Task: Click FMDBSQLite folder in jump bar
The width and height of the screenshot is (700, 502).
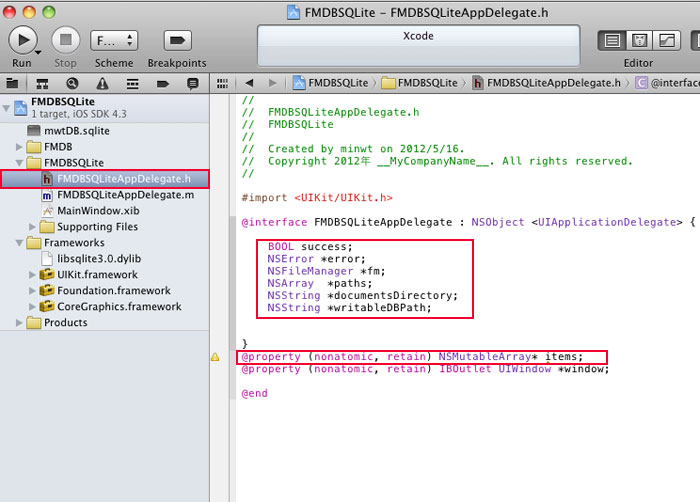Action: (x=420, y=83)
